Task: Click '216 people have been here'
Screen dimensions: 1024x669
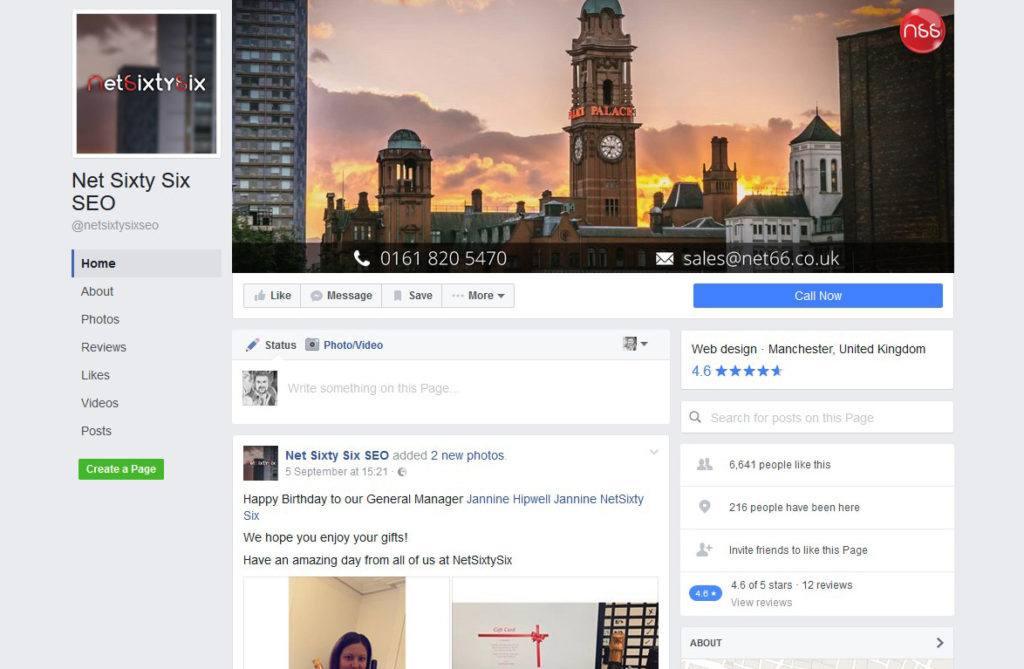Action: pyautogui.click(x=794, y=508)
